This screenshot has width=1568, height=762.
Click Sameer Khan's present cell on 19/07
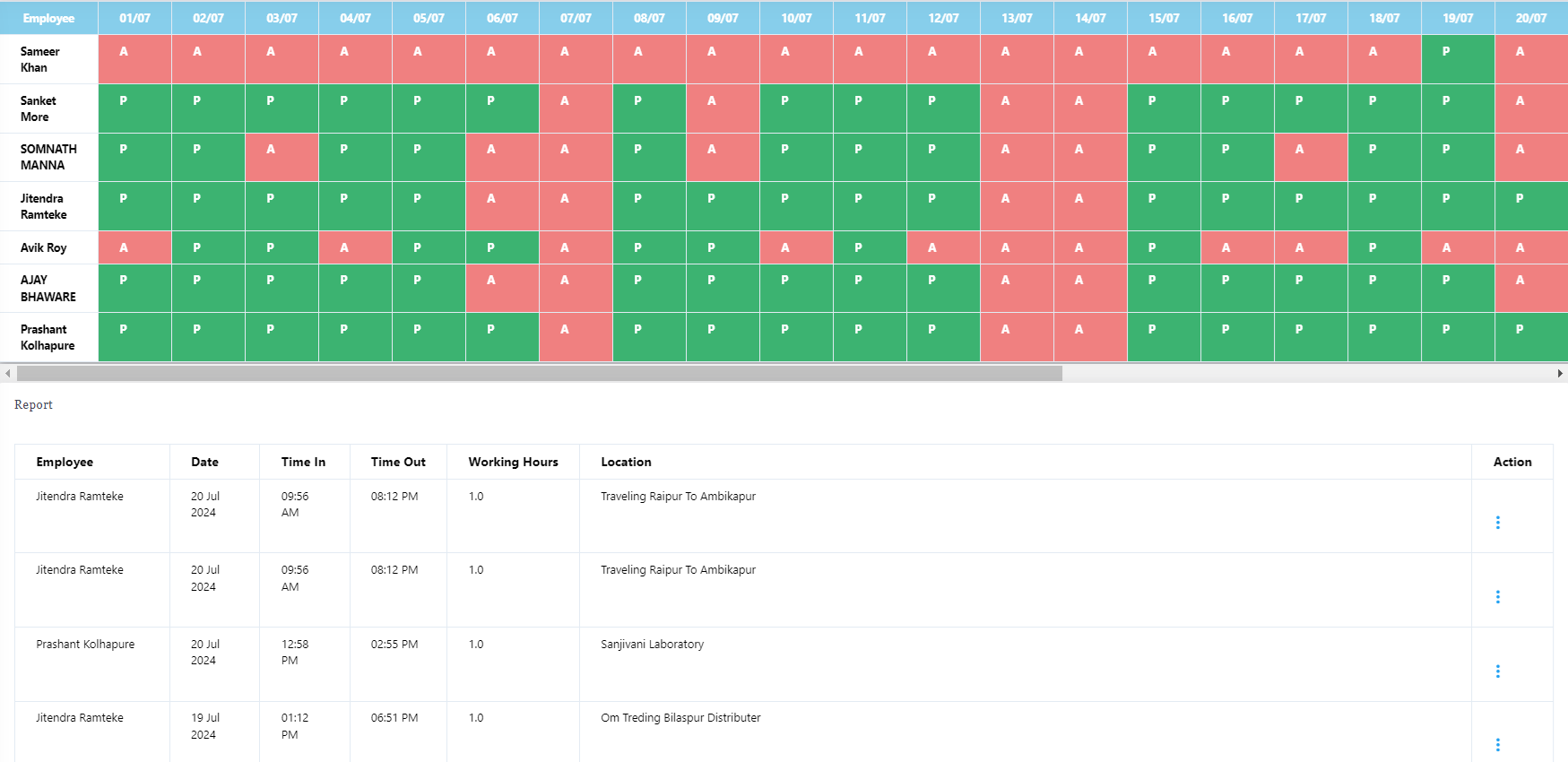coord(1458,59)
